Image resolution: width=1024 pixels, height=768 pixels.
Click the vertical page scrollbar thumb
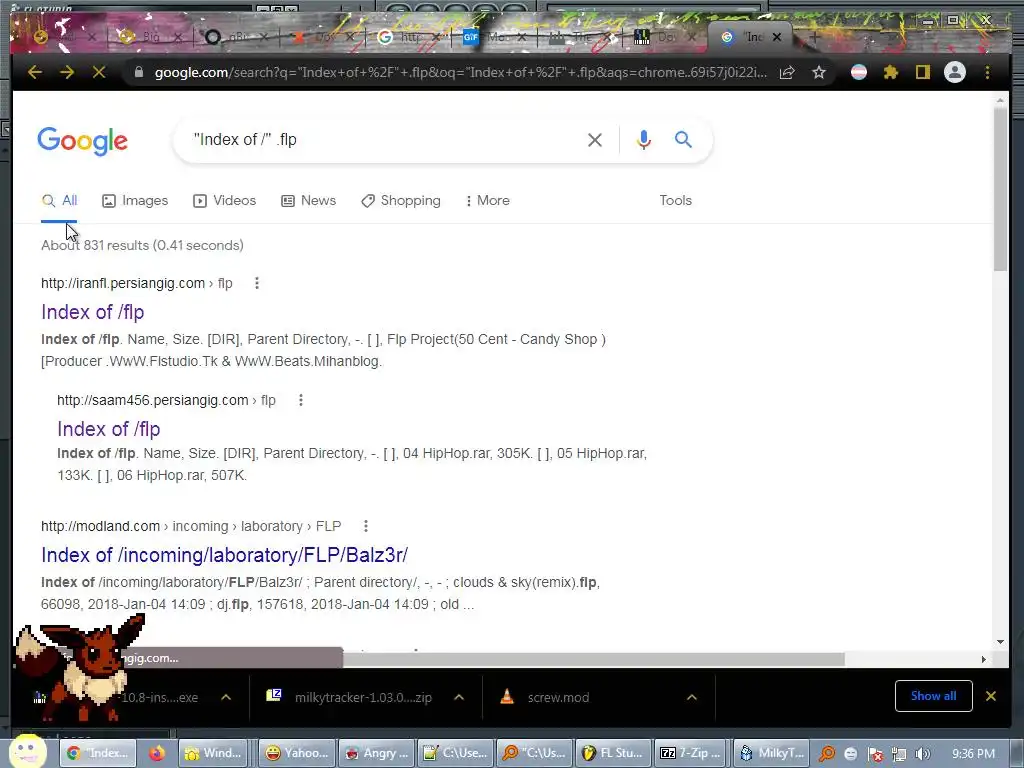(x=1000, y=189)
